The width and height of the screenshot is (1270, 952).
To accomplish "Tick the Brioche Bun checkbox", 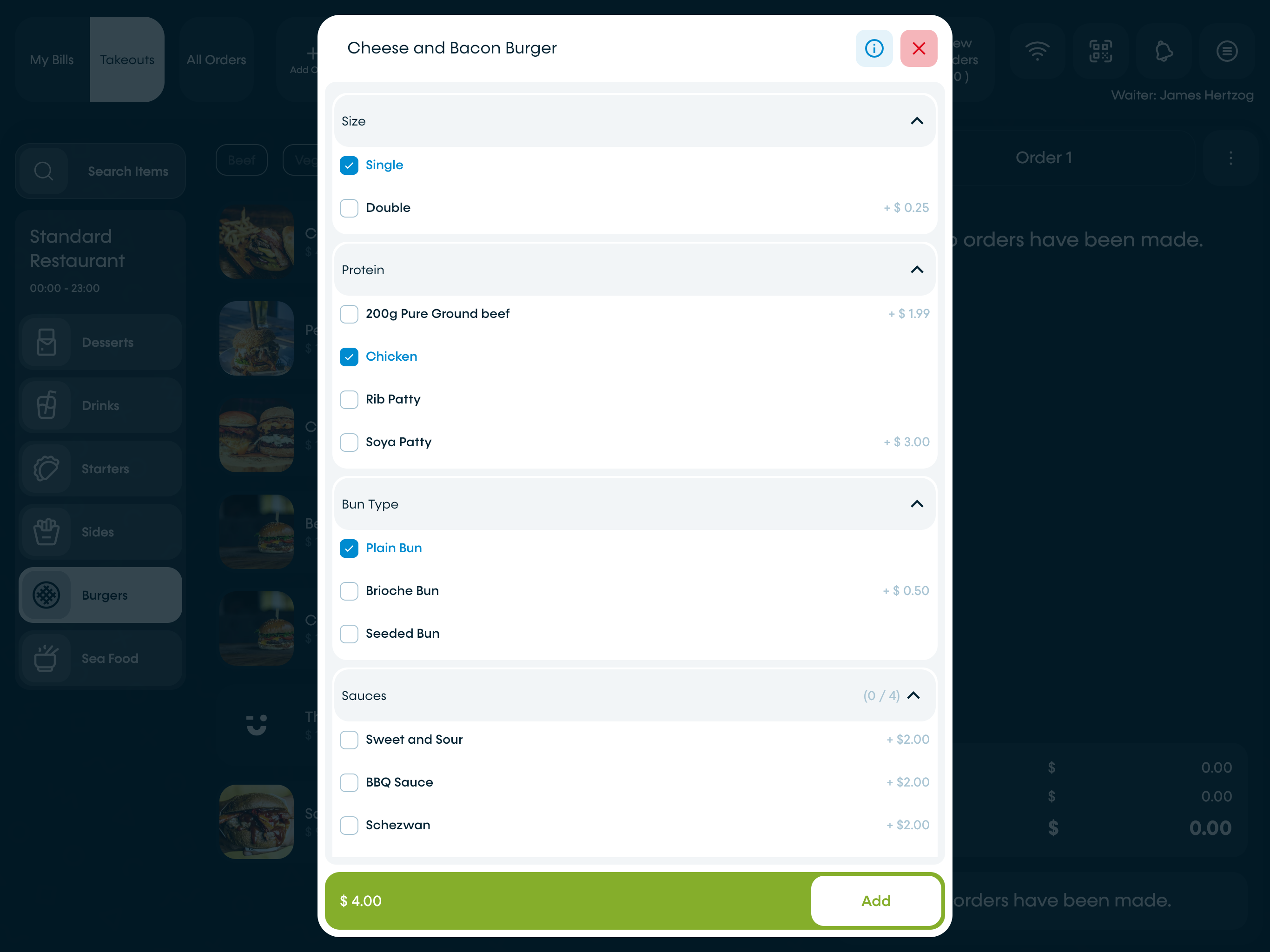I will point(349,591).
